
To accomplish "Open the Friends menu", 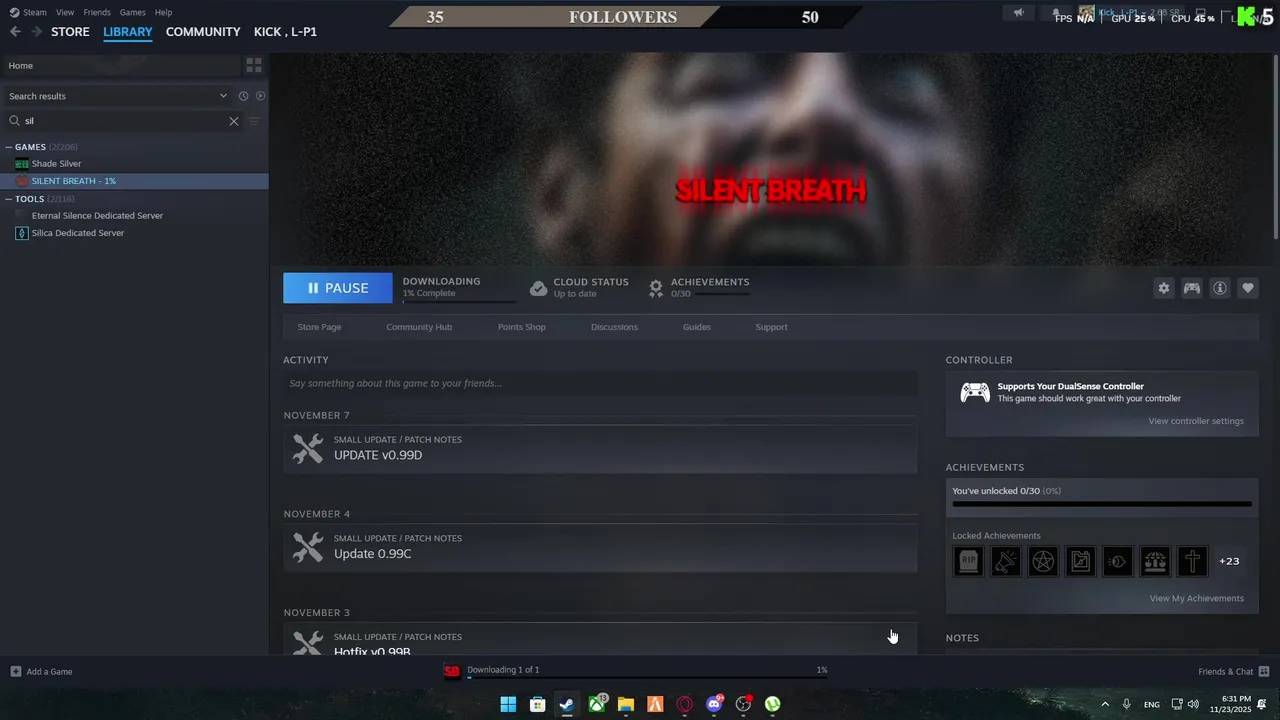I will (x=97, y=12).
